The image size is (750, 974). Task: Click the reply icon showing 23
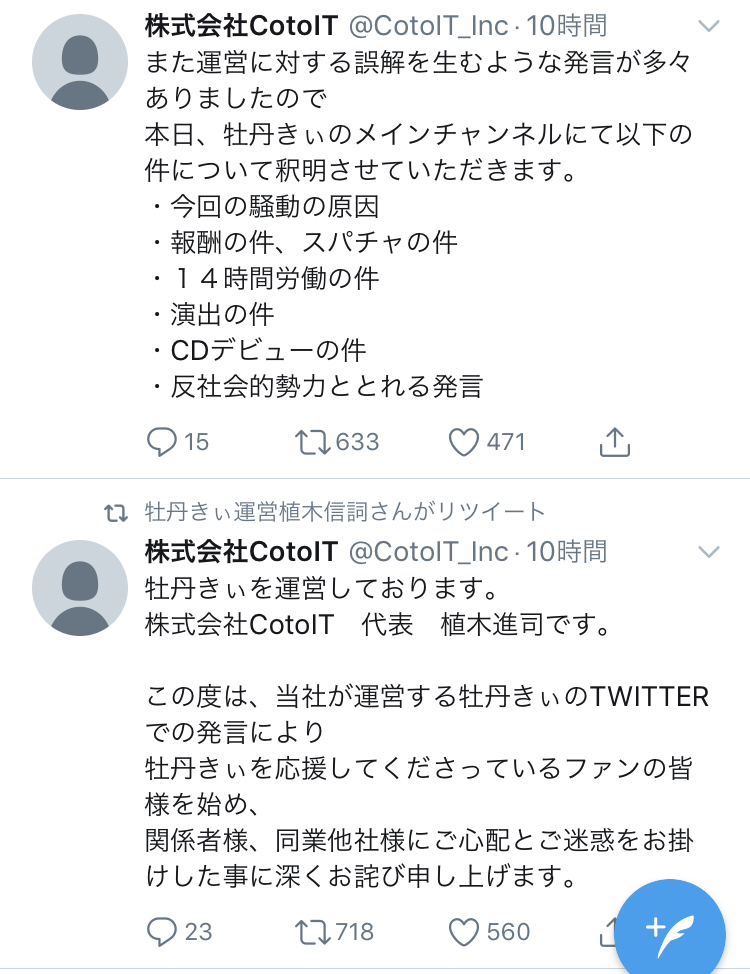pos(162,930)
